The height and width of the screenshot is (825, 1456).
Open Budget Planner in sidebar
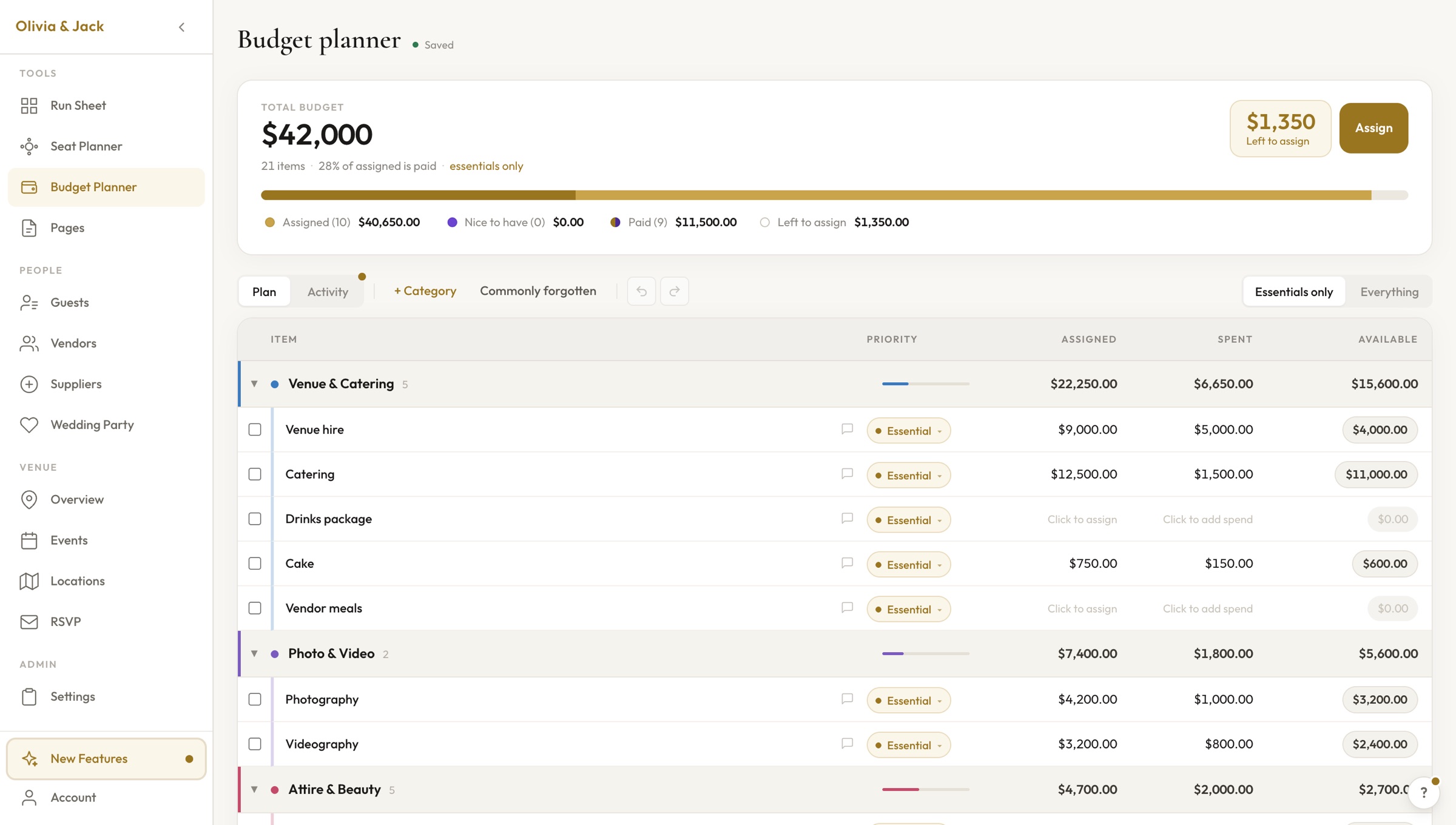click(106, 187)
